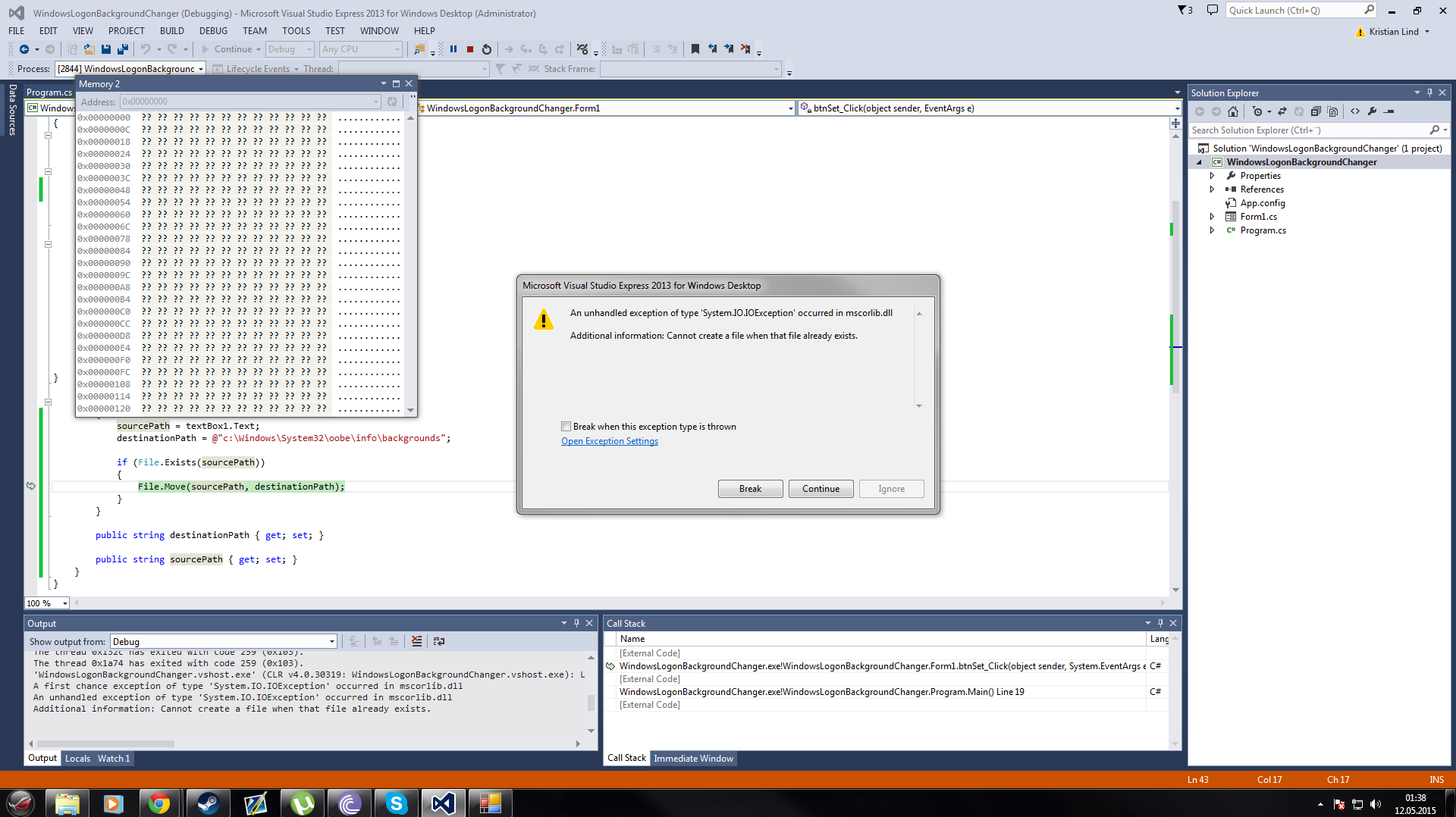Open the editor zoom 100 % dropdown

(x=65, y=603)
